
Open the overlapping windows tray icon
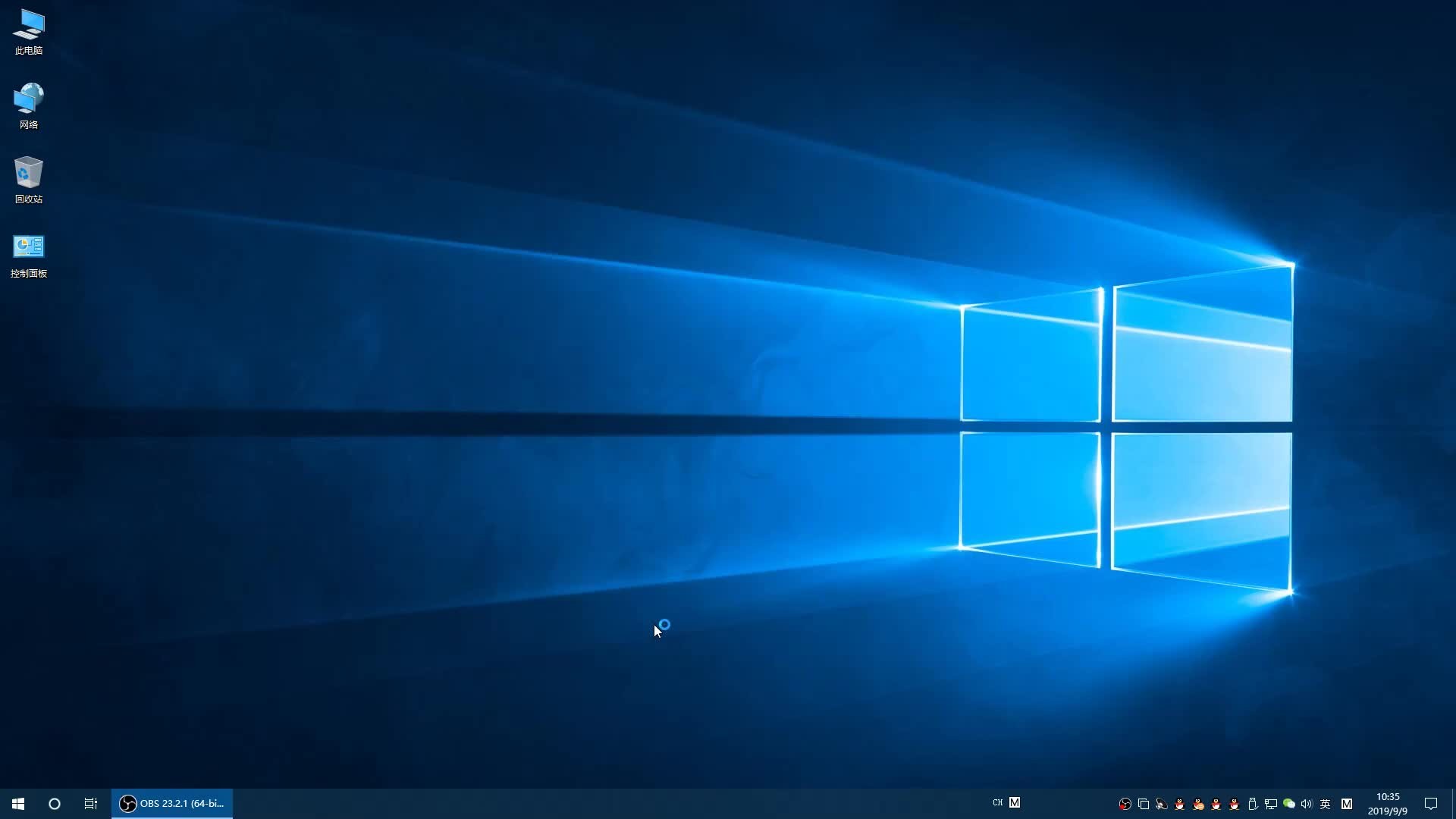pos(1144,804)
